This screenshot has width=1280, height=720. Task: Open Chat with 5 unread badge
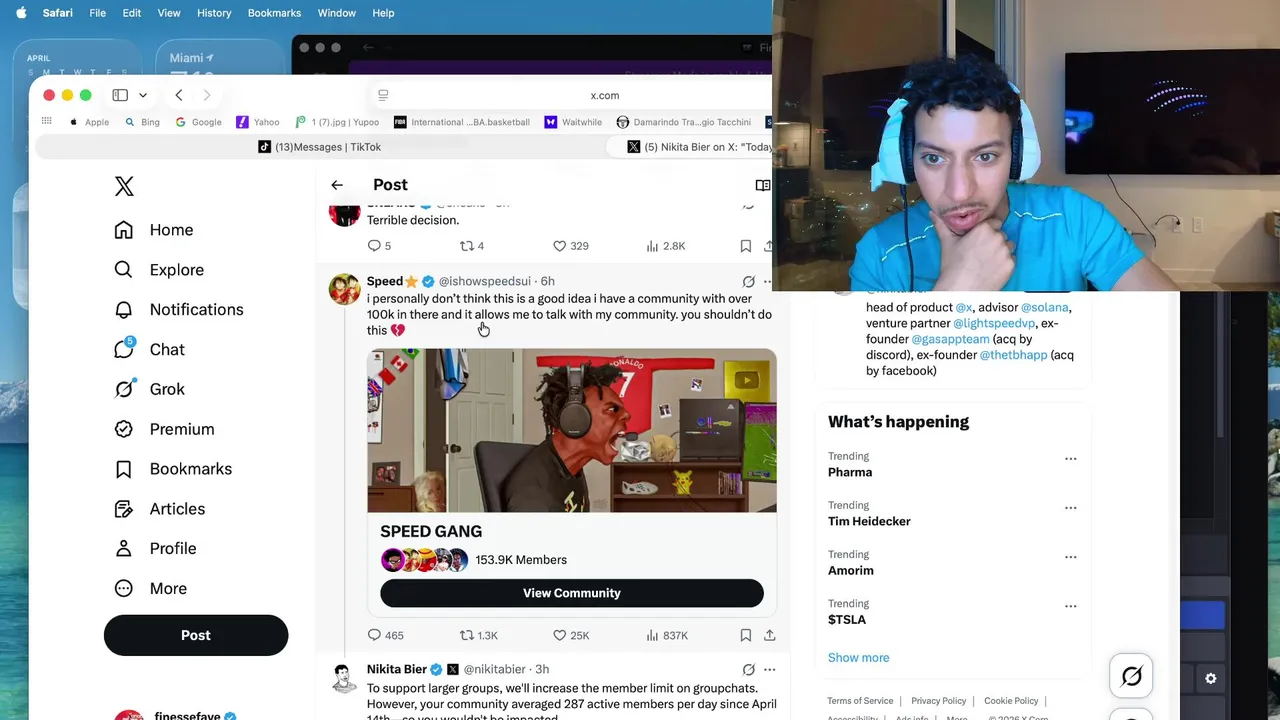coord(150,349)
